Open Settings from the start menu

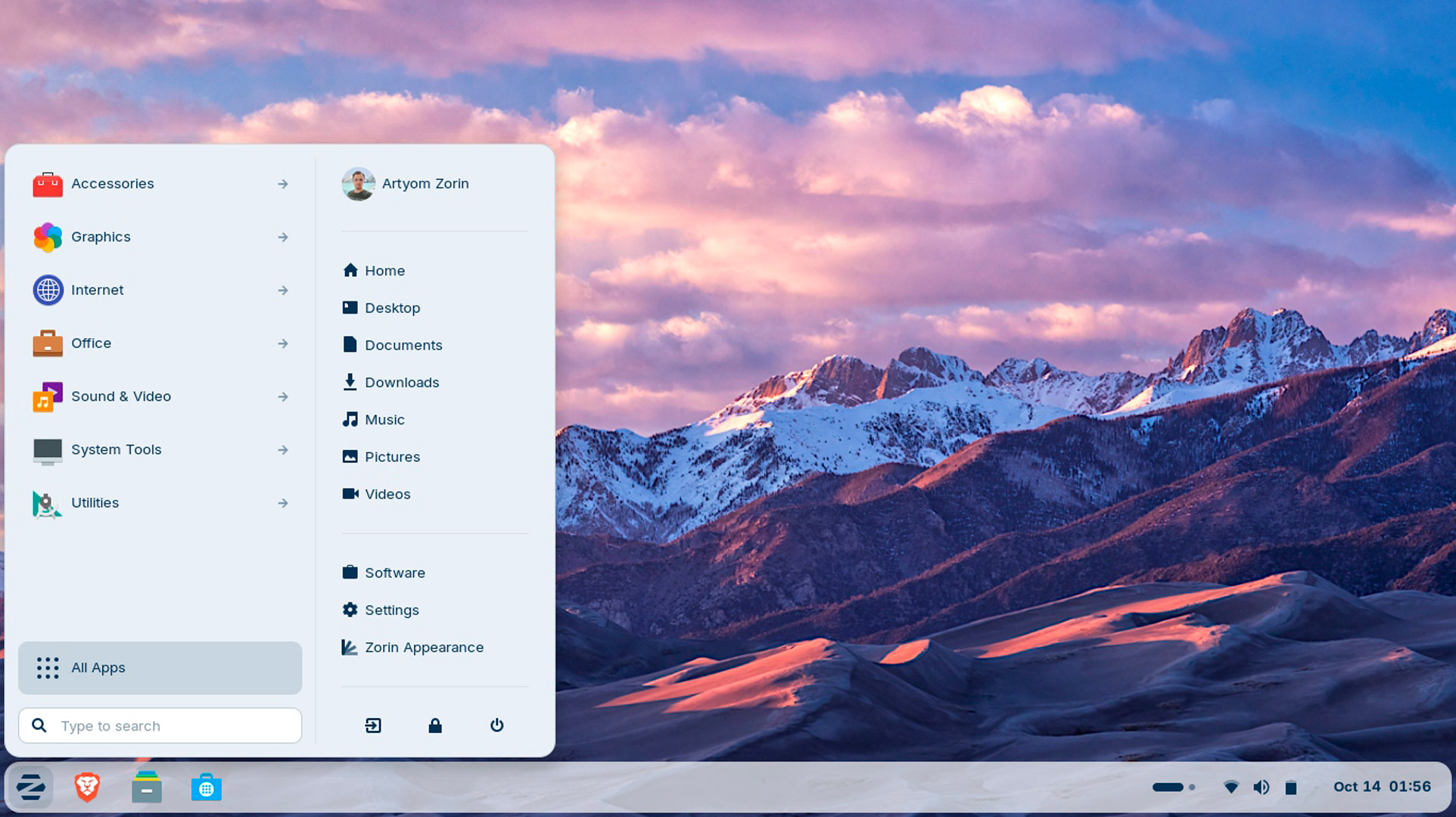point(392,610)
